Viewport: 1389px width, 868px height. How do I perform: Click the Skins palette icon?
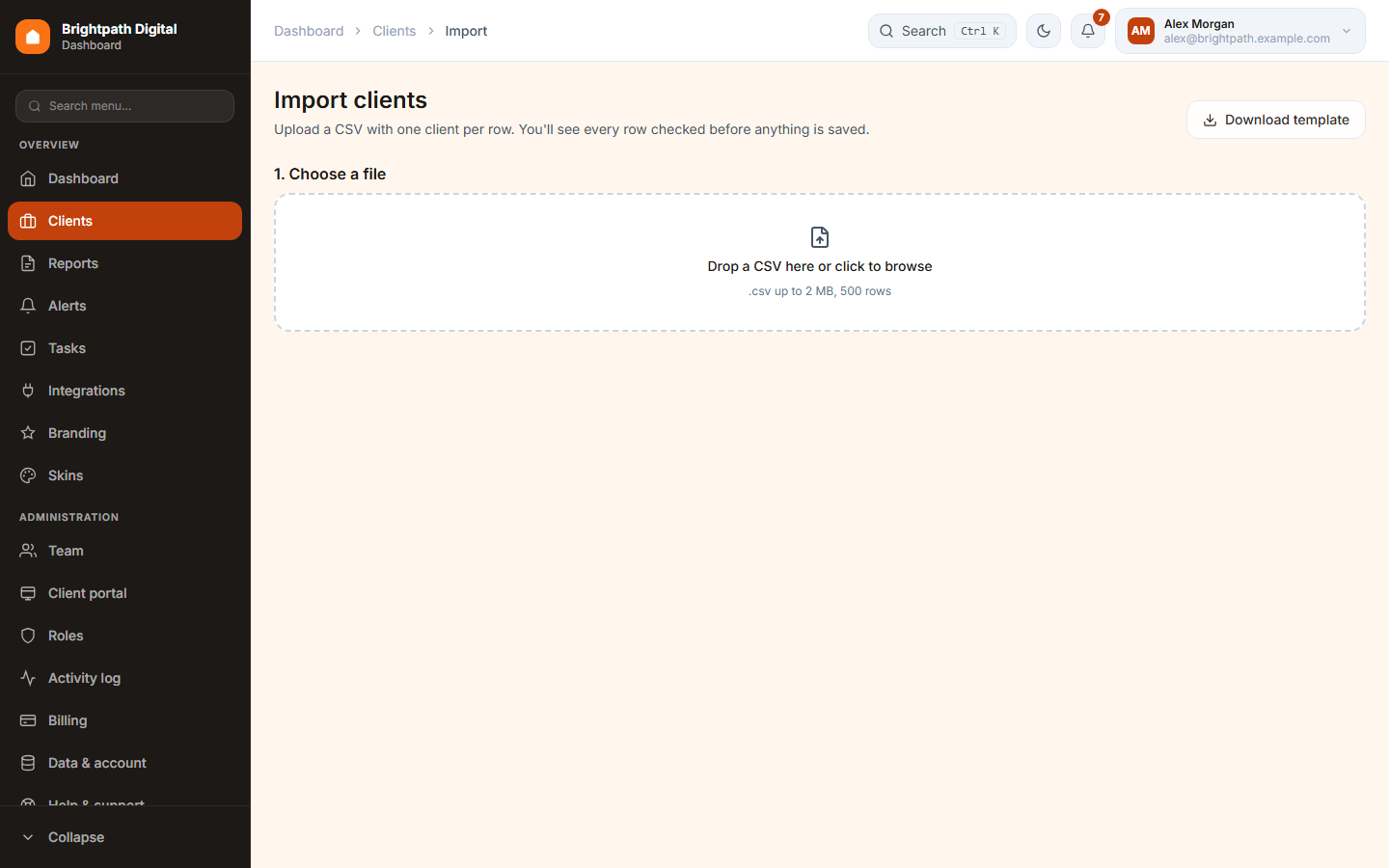pos(28,475)
